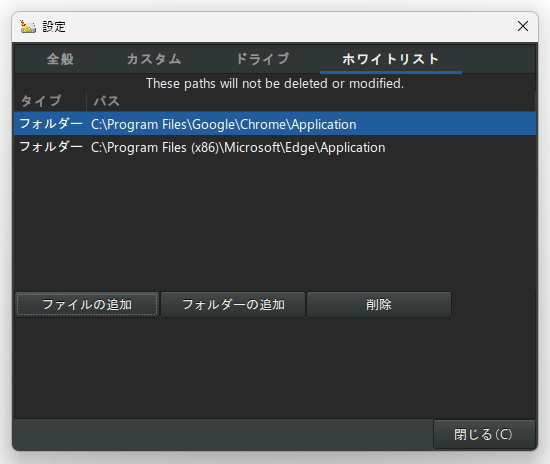Remove selected entry with 削除 button
Image resolution: width=550 pixels, height=464 pixels.
click(x=379, y=304)
